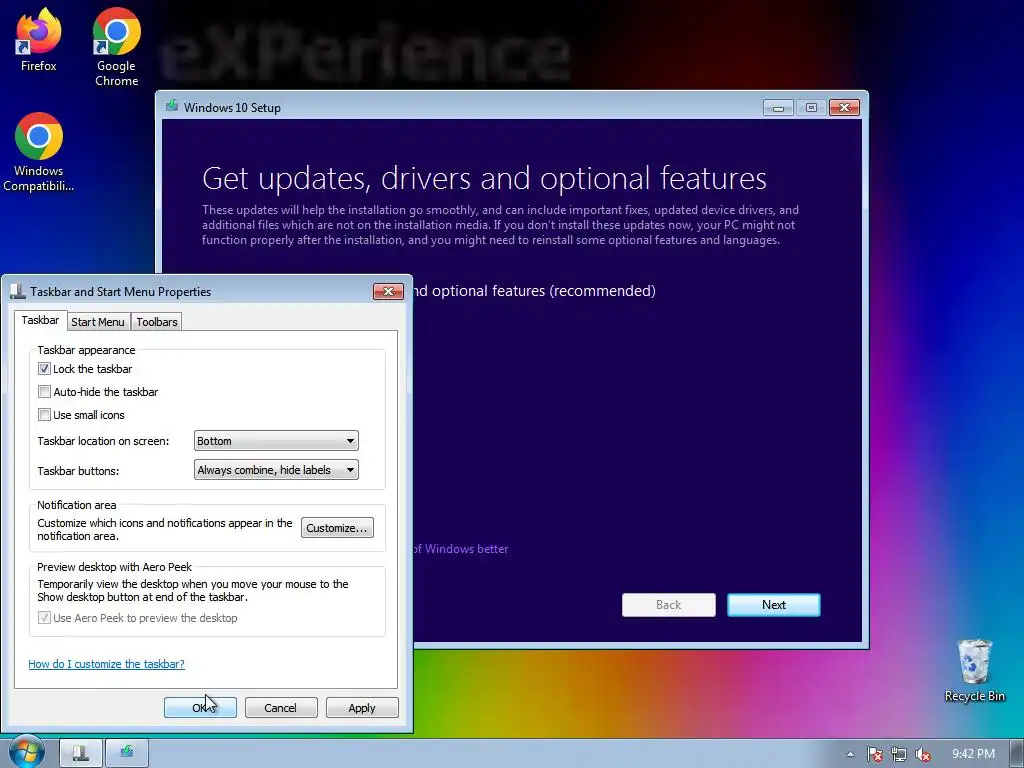Open the Windows Compatibili... desktop icon
This screenshot has height=768, width=1024.
[39, 152]
